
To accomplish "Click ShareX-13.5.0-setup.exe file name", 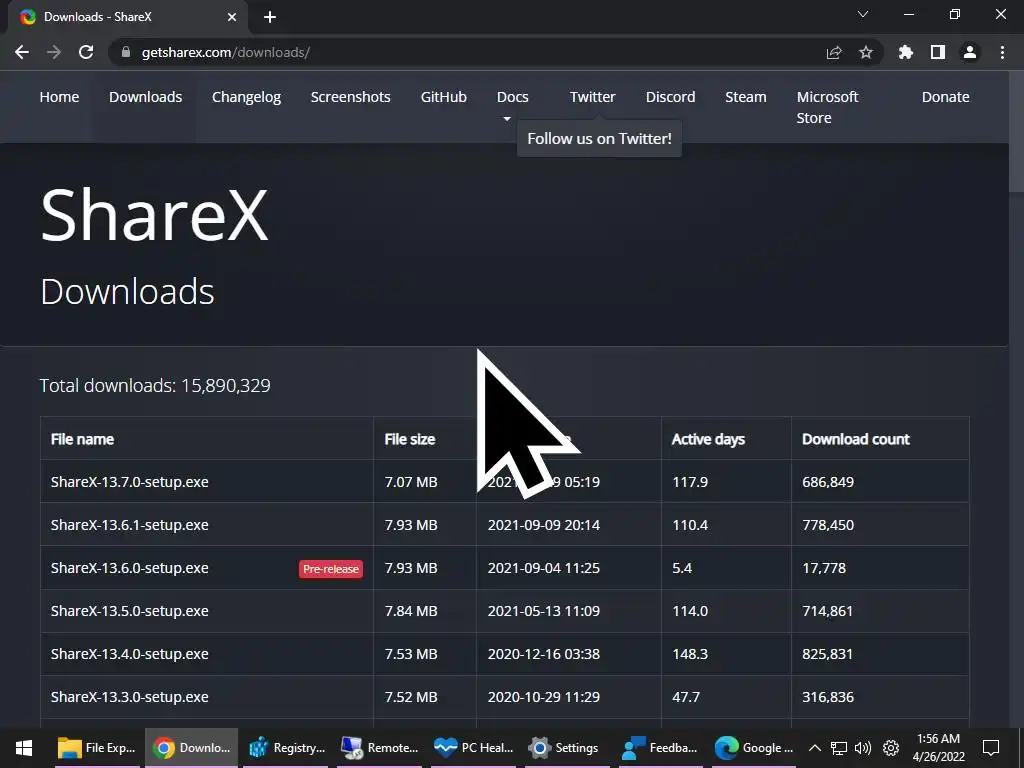I will (129, 611).
